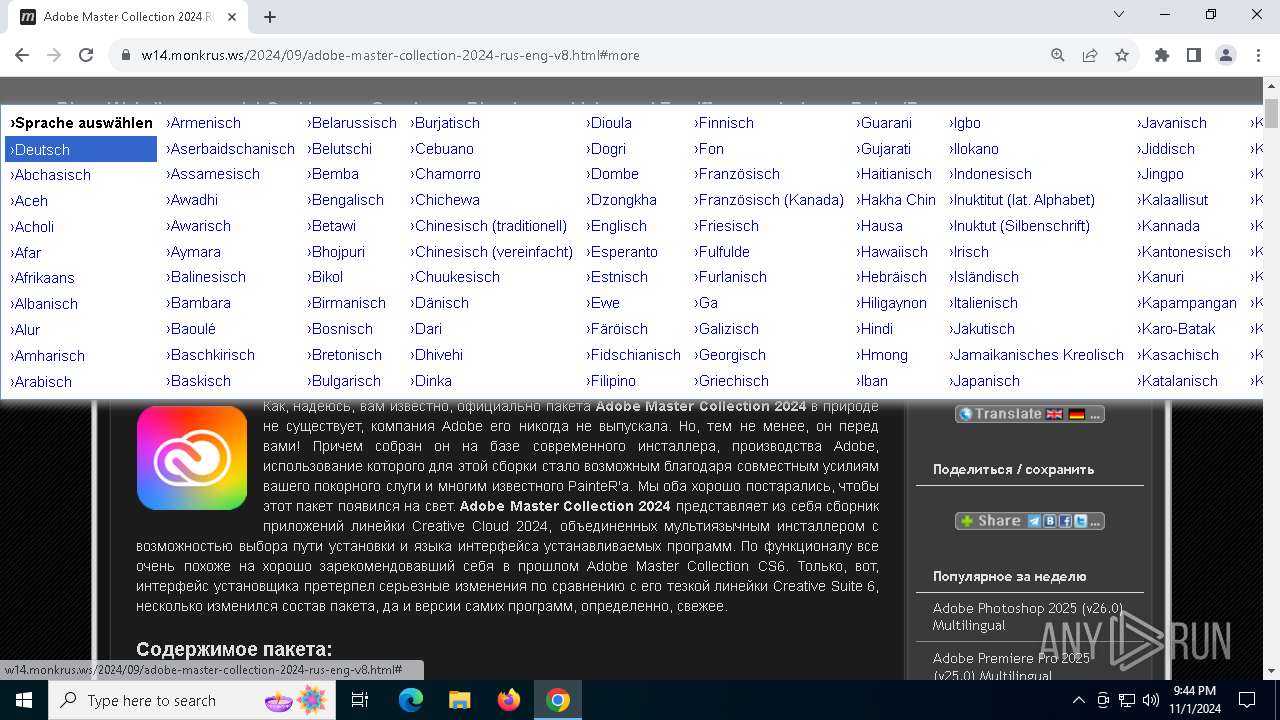Screen dimensions: 1280x720
Task: Select Albanisch in the language menu
Action: click(43, 304)
